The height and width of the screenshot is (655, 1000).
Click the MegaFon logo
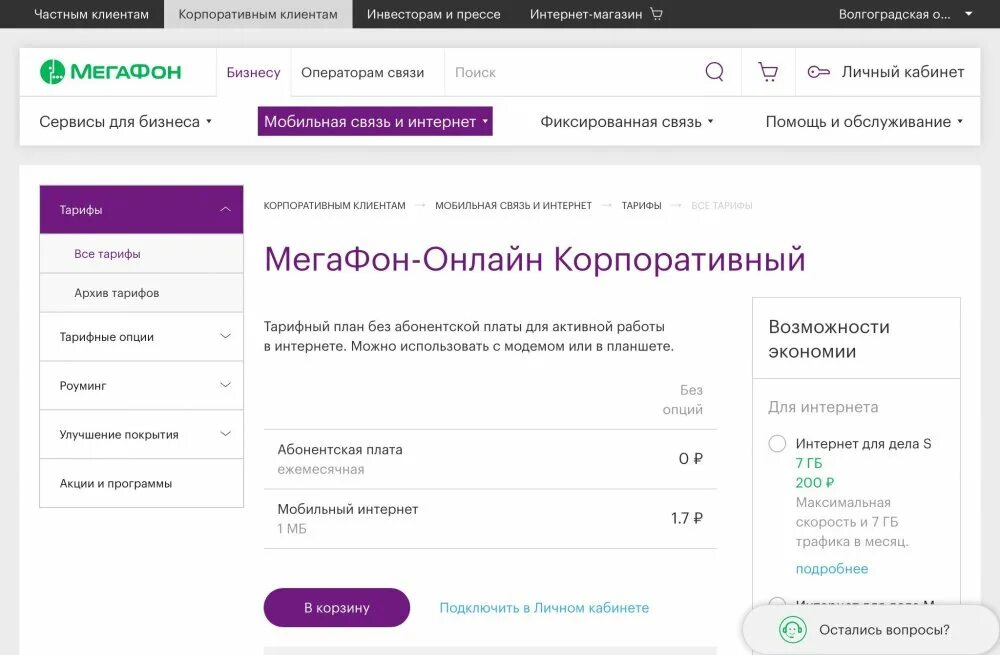pos(110,72)
